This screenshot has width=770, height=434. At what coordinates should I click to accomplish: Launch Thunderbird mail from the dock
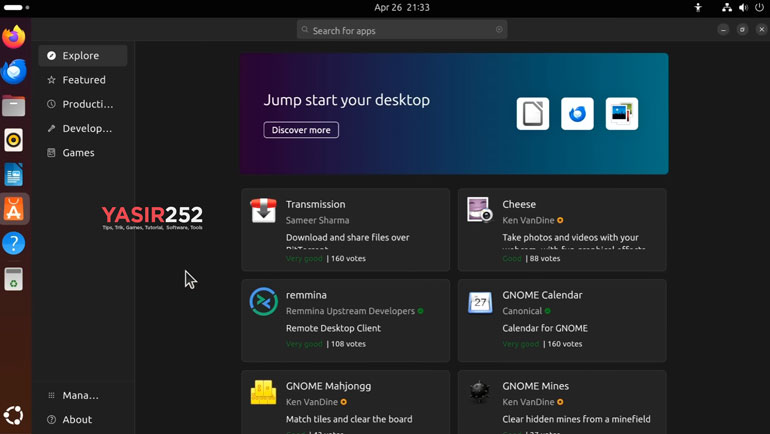(x=14, y=72)
